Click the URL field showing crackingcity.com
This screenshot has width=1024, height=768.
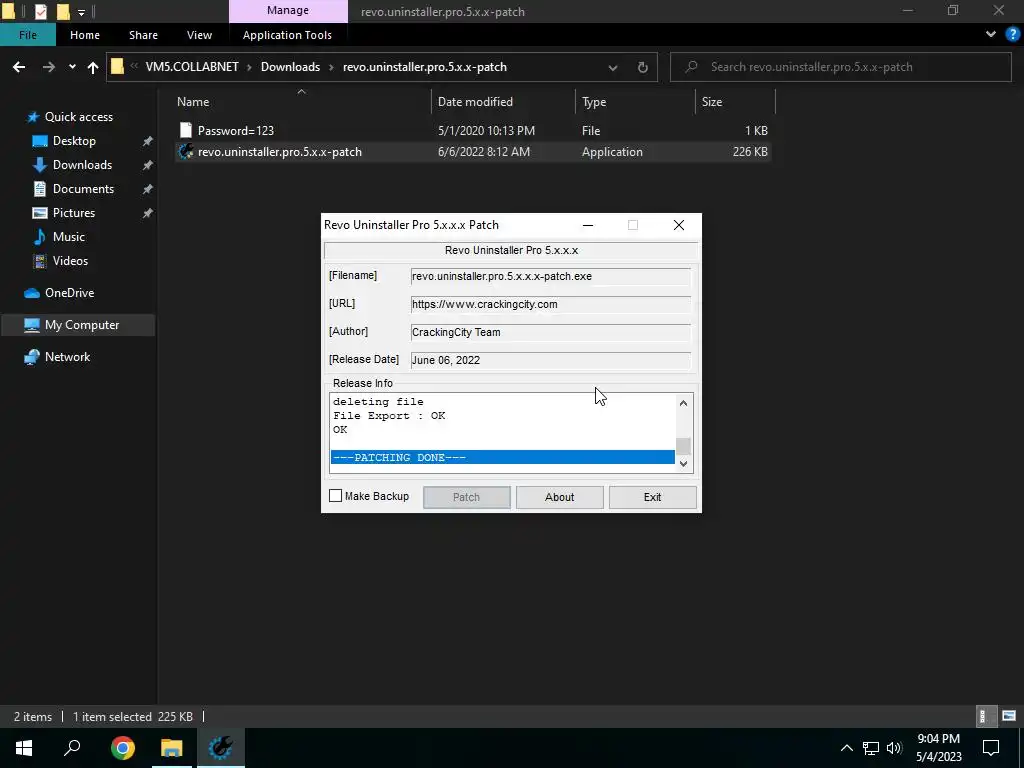click(550, 304)
